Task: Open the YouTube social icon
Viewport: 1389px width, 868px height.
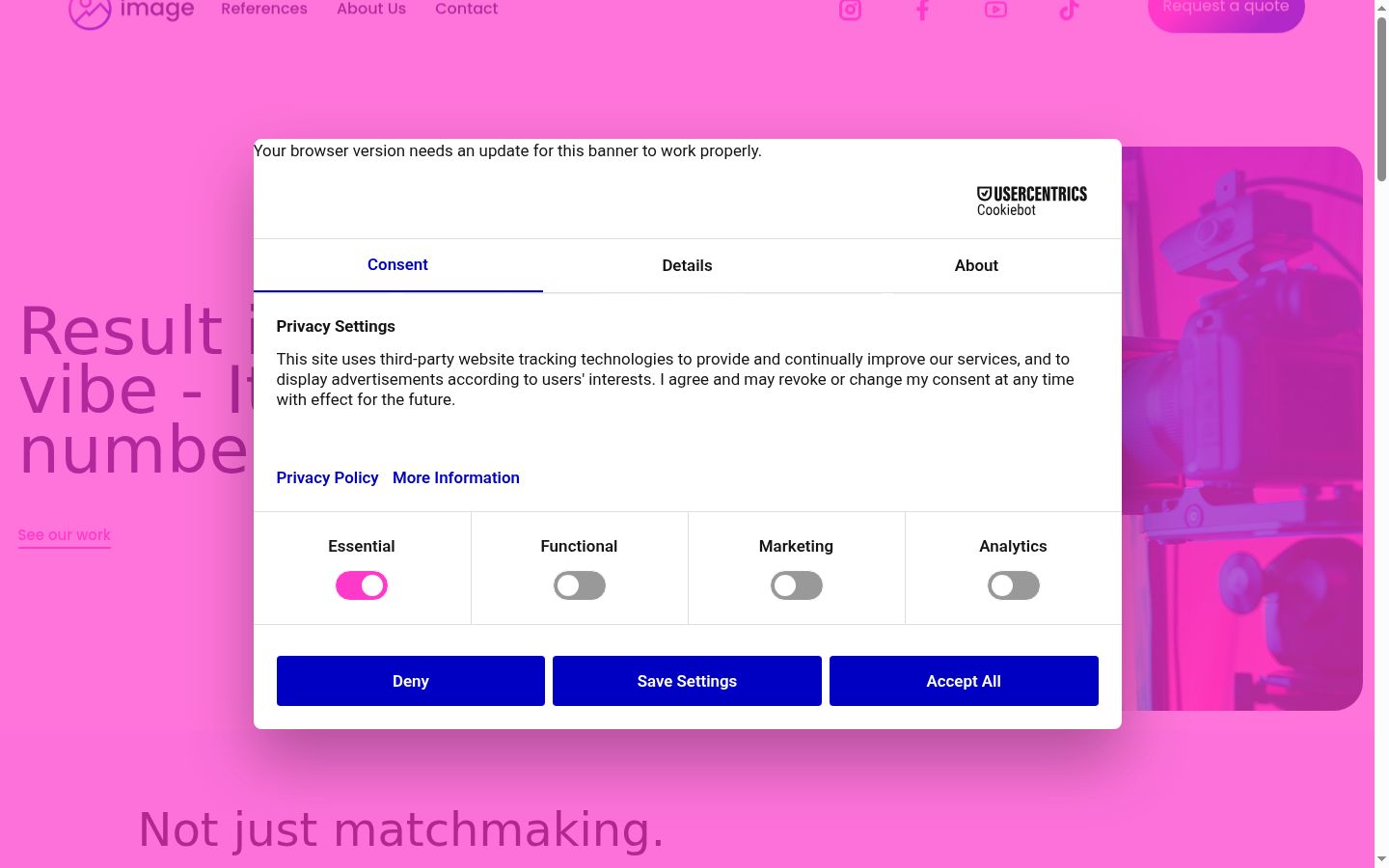Action: [995, 10]
